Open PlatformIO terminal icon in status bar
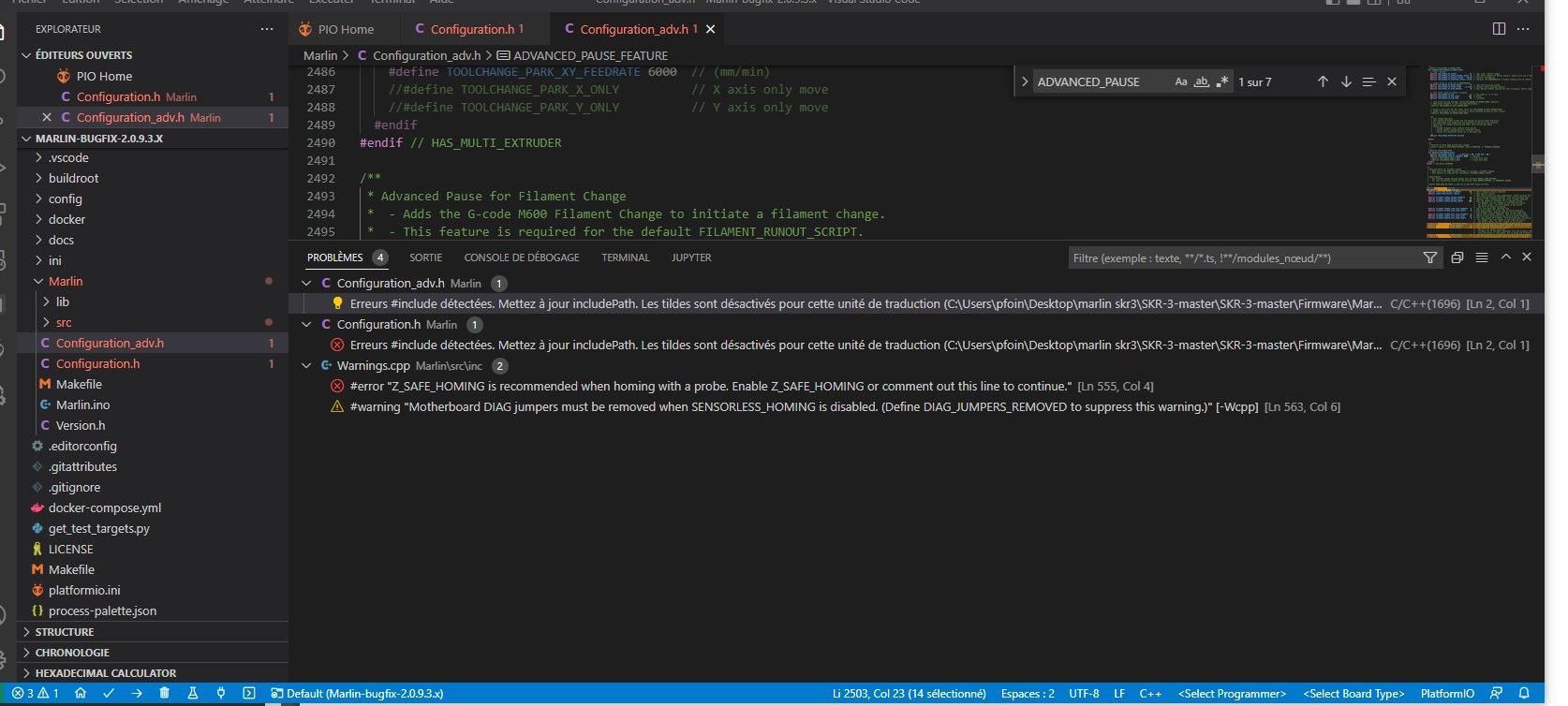The image size is (1568, 706). [x=249, y=694]
